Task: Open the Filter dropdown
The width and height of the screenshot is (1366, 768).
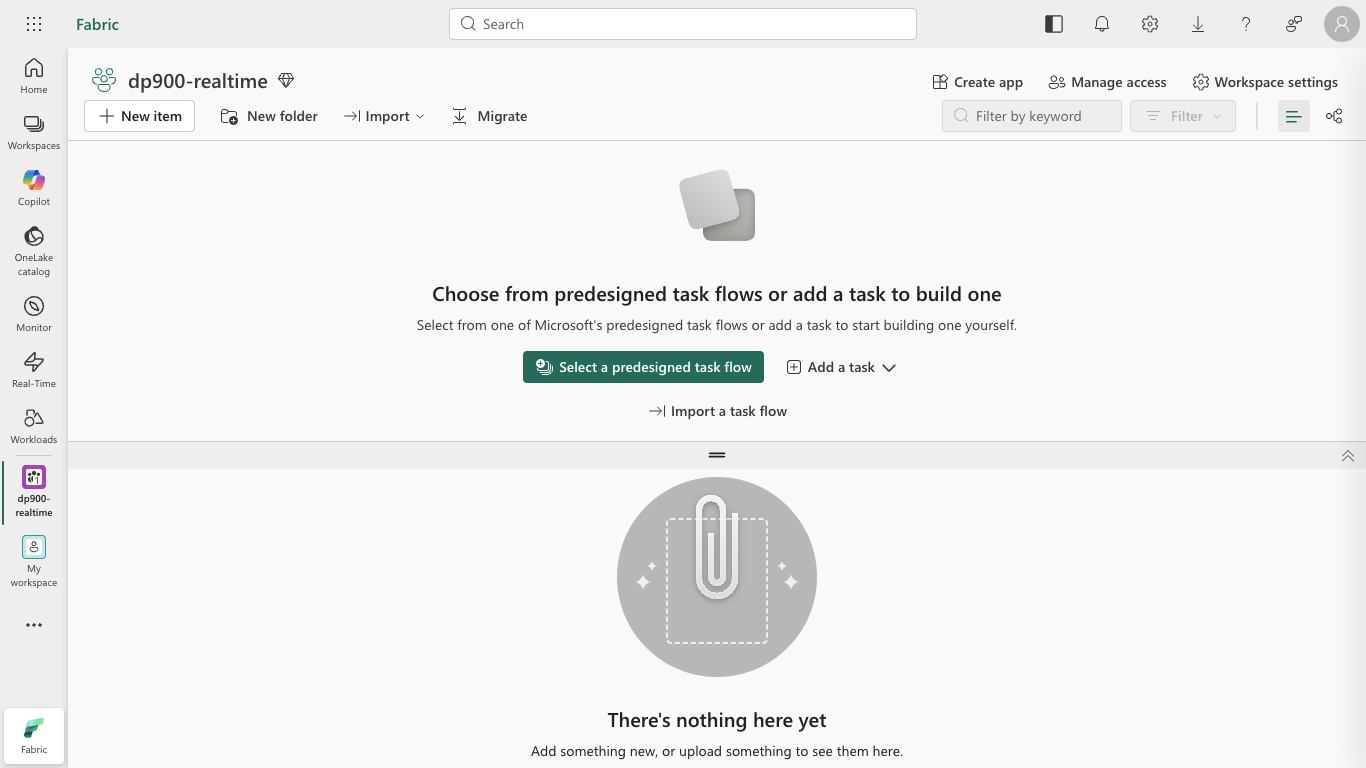Action: tap(1183, 116)
